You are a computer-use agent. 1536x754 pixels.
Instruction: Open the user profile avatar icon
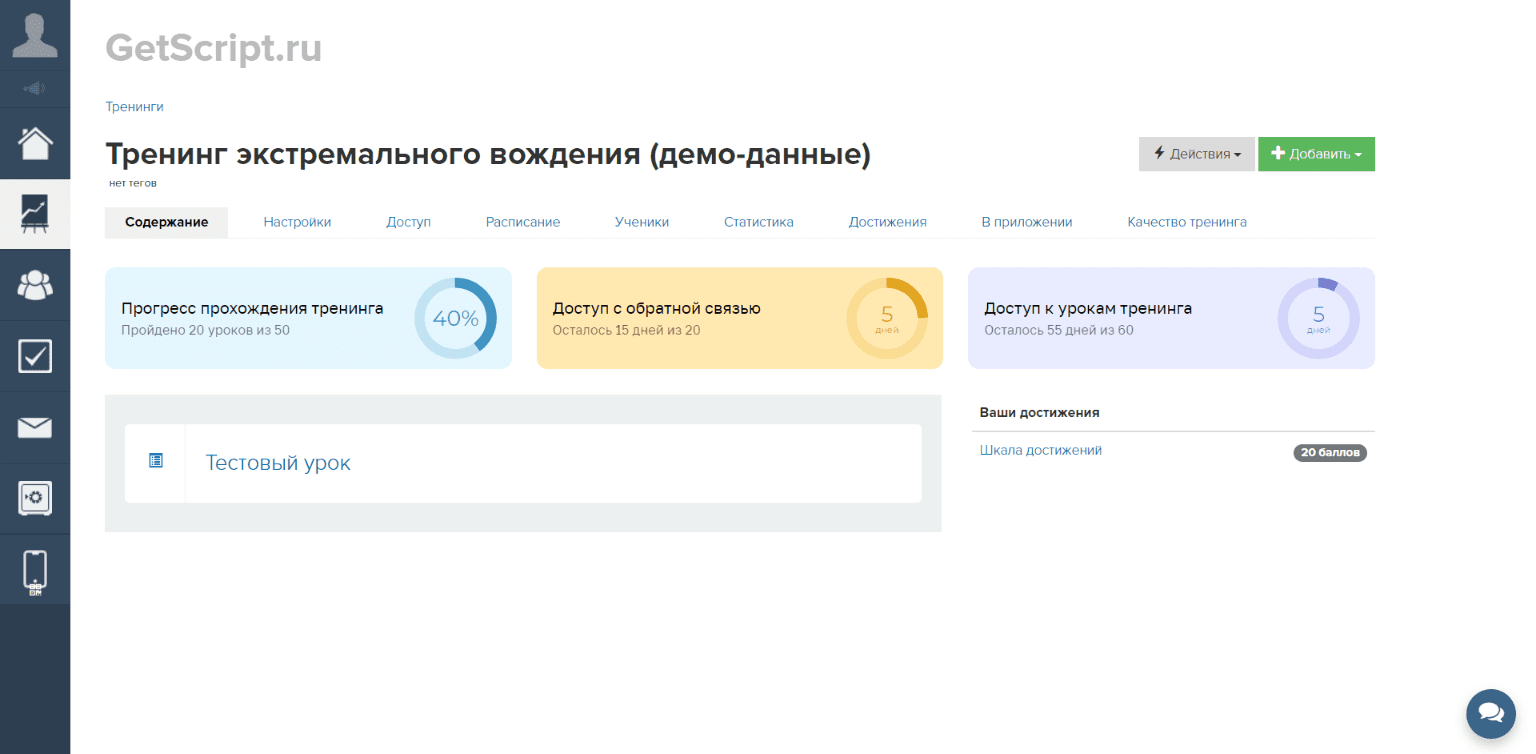tap(35, 35)
